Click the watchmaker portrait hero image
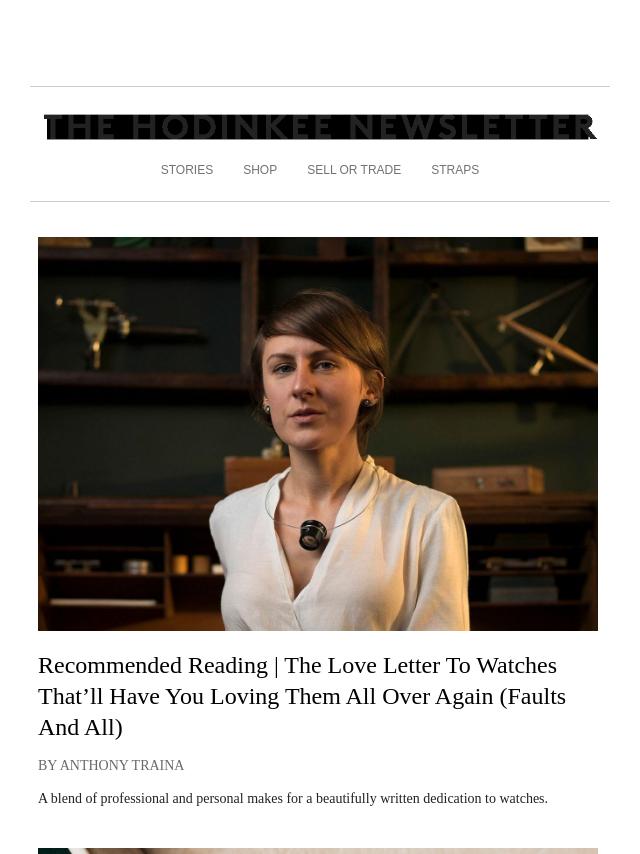 point(318,434)
